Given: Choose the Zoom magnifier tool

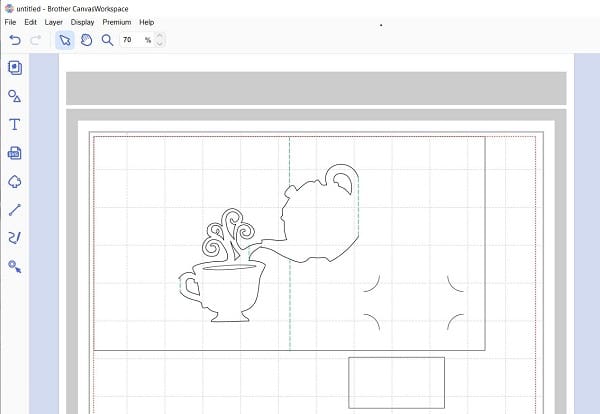Looking at the screenshot, I should (x=108, y=40).
